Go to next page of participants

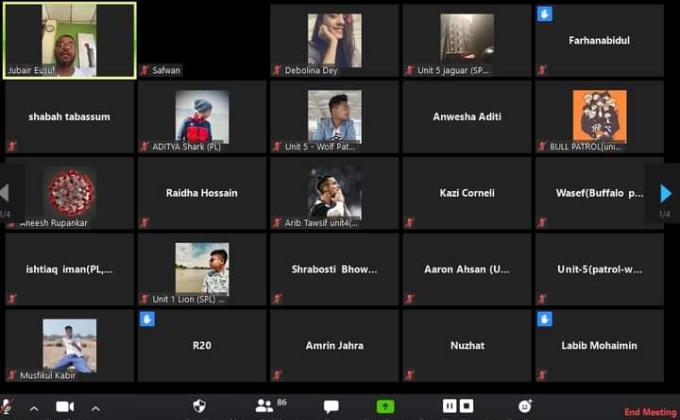click(x=665, y=193)
